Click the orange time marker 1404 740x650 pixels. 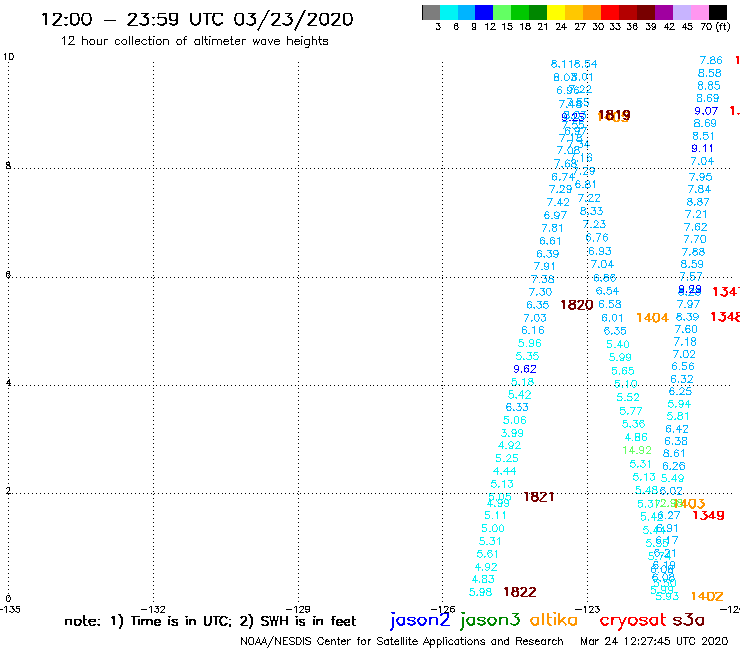[x=652, y=318]
